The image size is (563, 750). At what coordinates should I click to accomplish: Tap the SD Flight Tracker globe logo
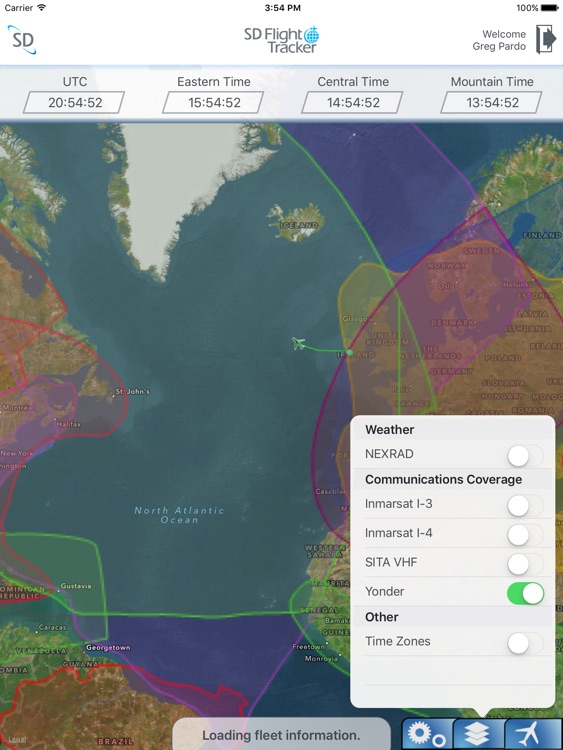pyautogui.click(x=281, y=40)
